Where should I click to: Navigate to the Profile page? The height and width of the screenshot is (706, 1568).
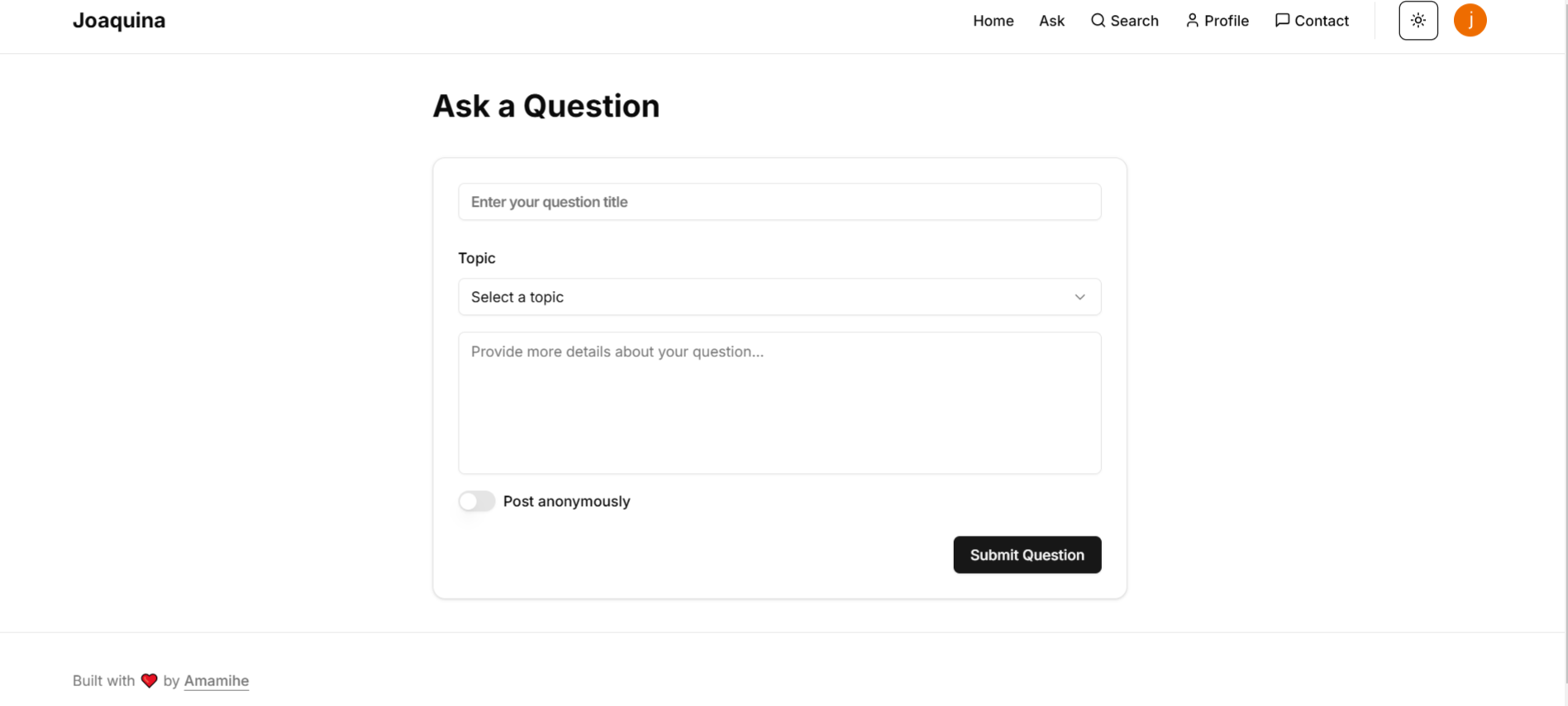tap(1217, 21)
